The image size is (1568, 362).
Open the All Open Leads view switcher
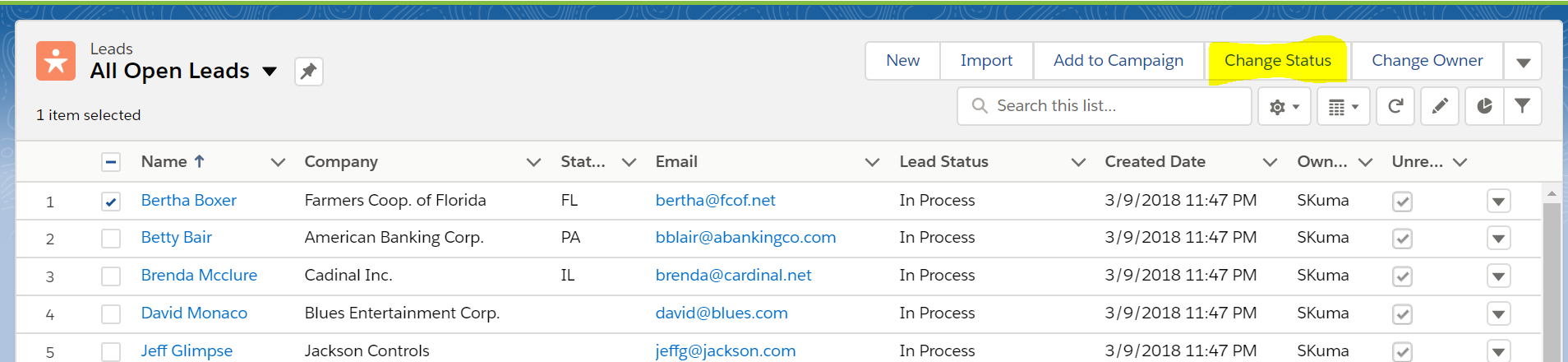coord(270,72)
